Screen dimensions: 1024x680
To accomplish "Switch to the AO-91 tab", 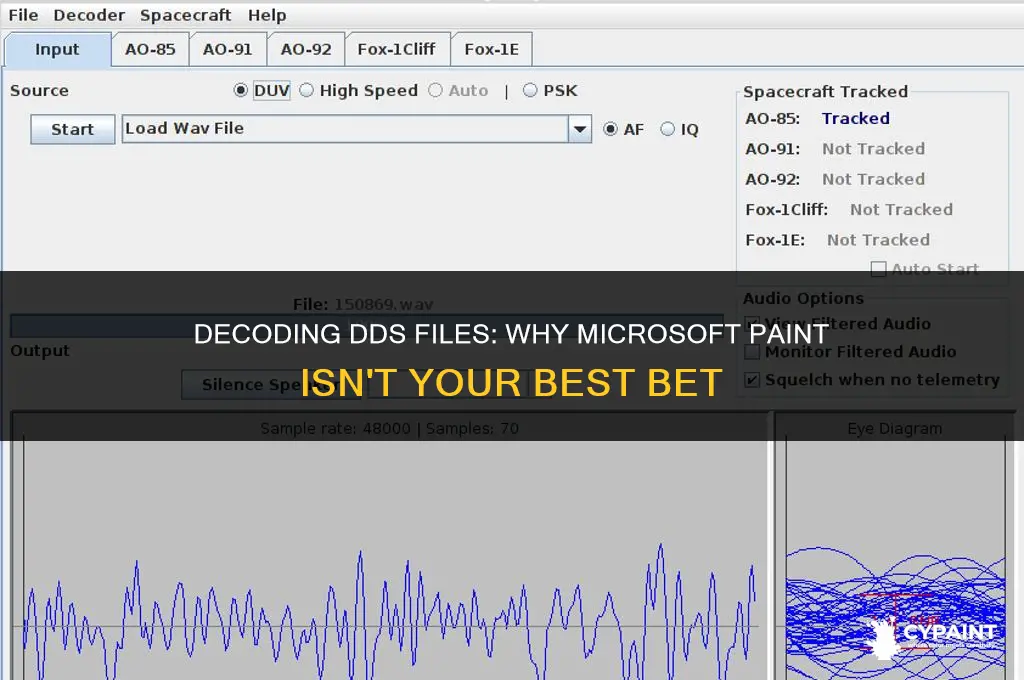I will pos(227,50).
